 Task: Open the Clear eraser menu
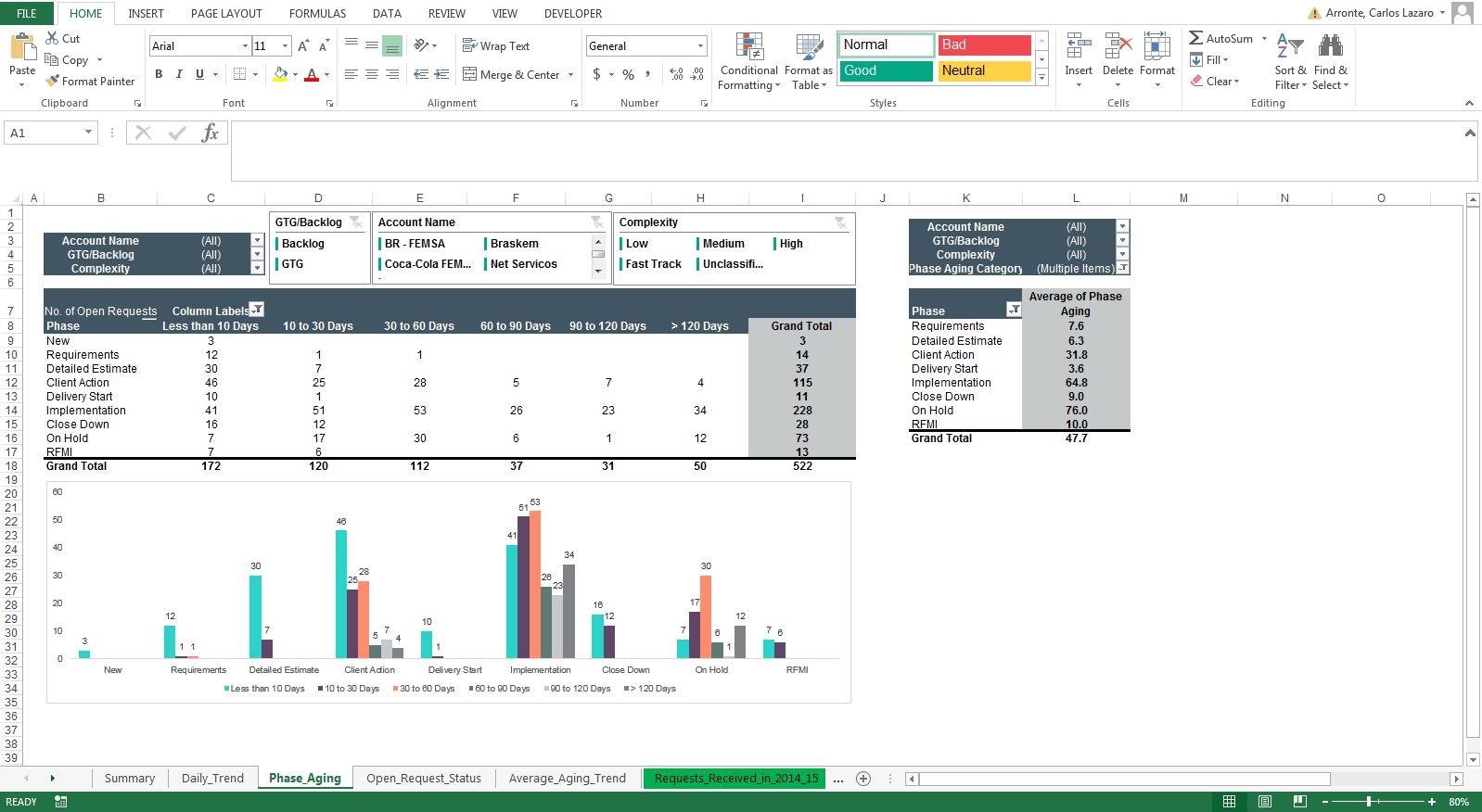(1215, 81)
